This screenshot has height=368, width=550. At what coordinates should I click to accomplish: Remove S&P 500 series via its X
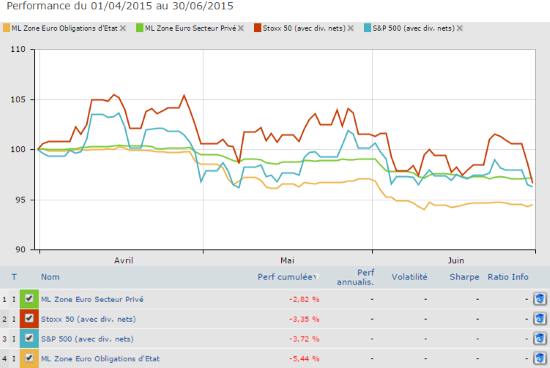point(460,28)
